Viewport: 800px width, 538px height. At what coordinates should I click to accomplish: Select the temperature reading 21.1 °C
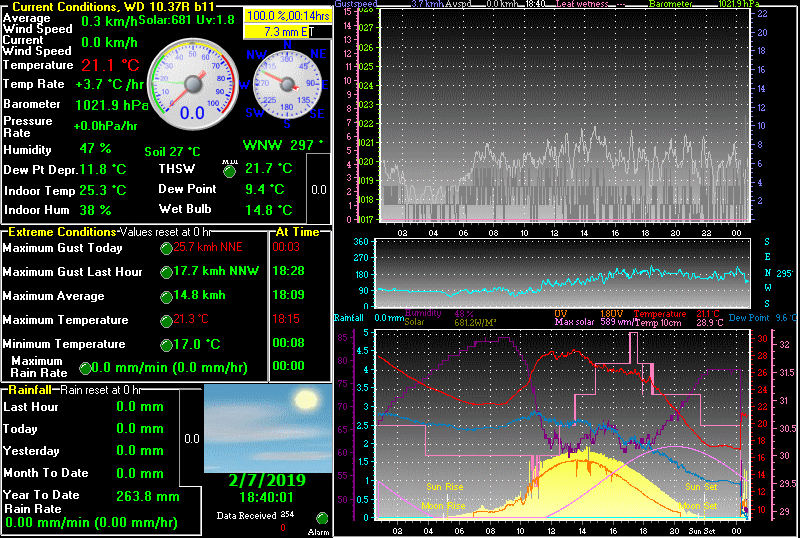[110, 65]
